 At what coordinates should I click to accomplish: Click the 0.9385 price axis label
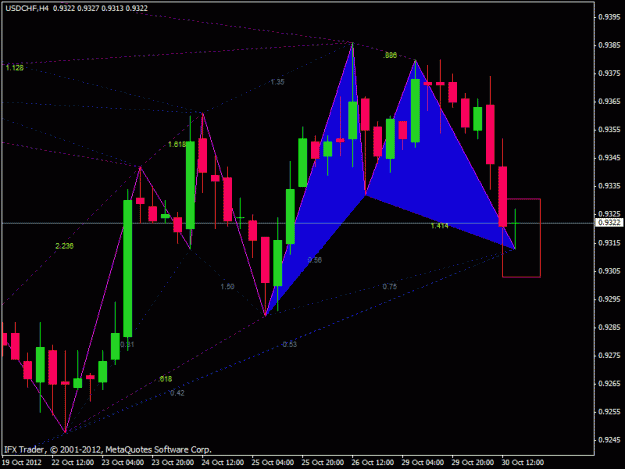609,45
